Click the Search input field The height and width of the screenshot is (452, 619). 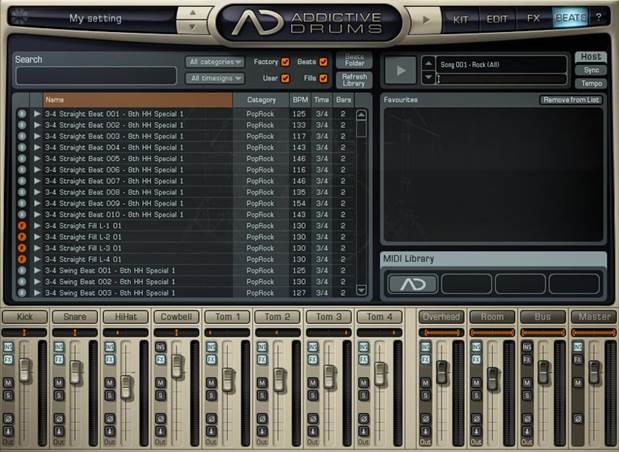coord(96,76)
